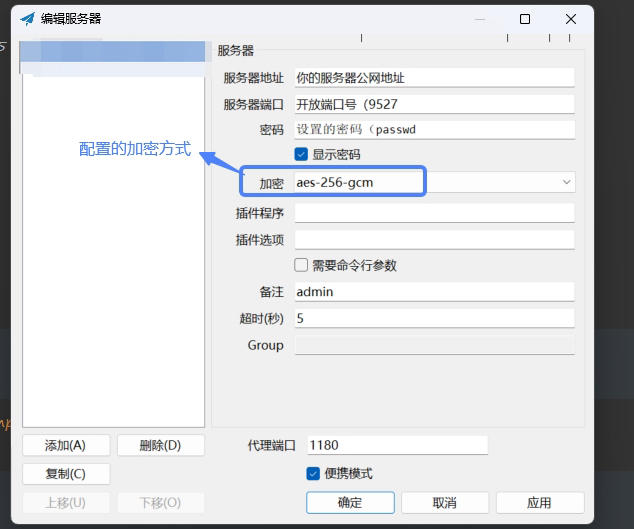
Task: Click the 确定 button
Action: point(350,503)
